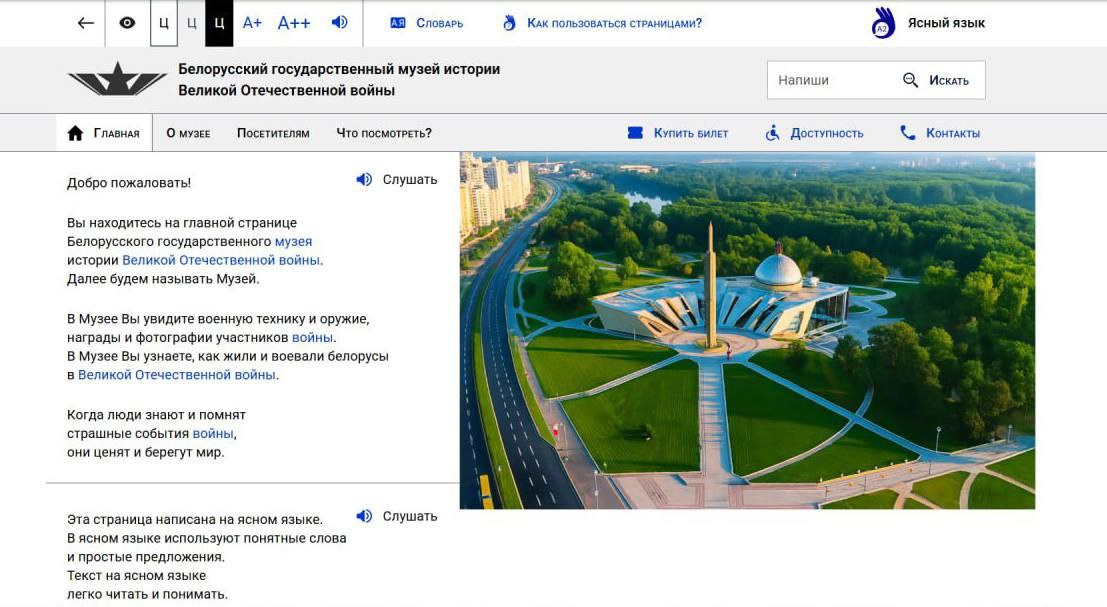Select white background color scheme
The height and width of the screenshot is (607, 1107).
[x=164, y=23]
